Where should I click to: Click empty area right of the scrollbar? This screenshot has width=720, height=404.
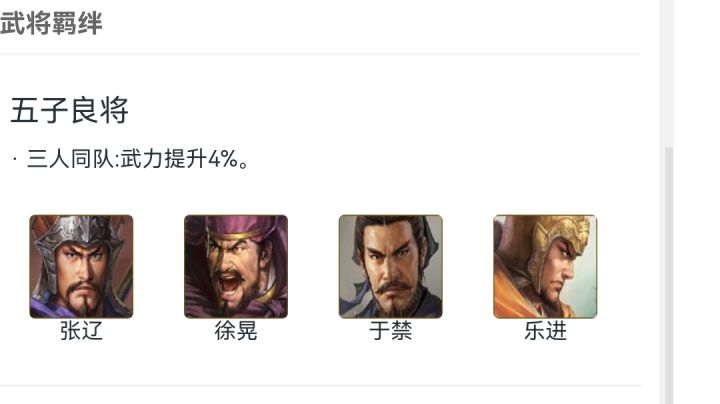[x=697, y=202]
